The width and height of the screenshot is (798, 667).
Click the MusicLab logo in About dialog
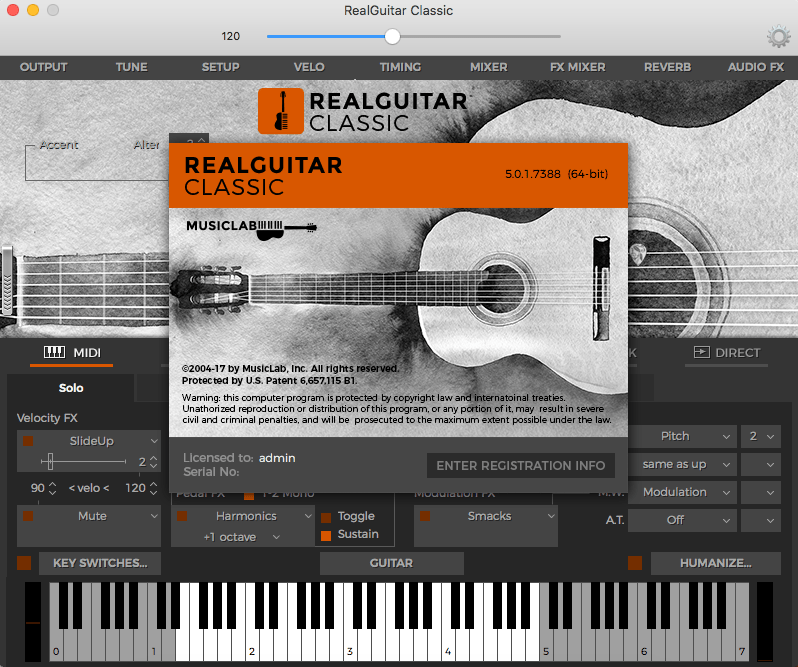tap(251, 228)
